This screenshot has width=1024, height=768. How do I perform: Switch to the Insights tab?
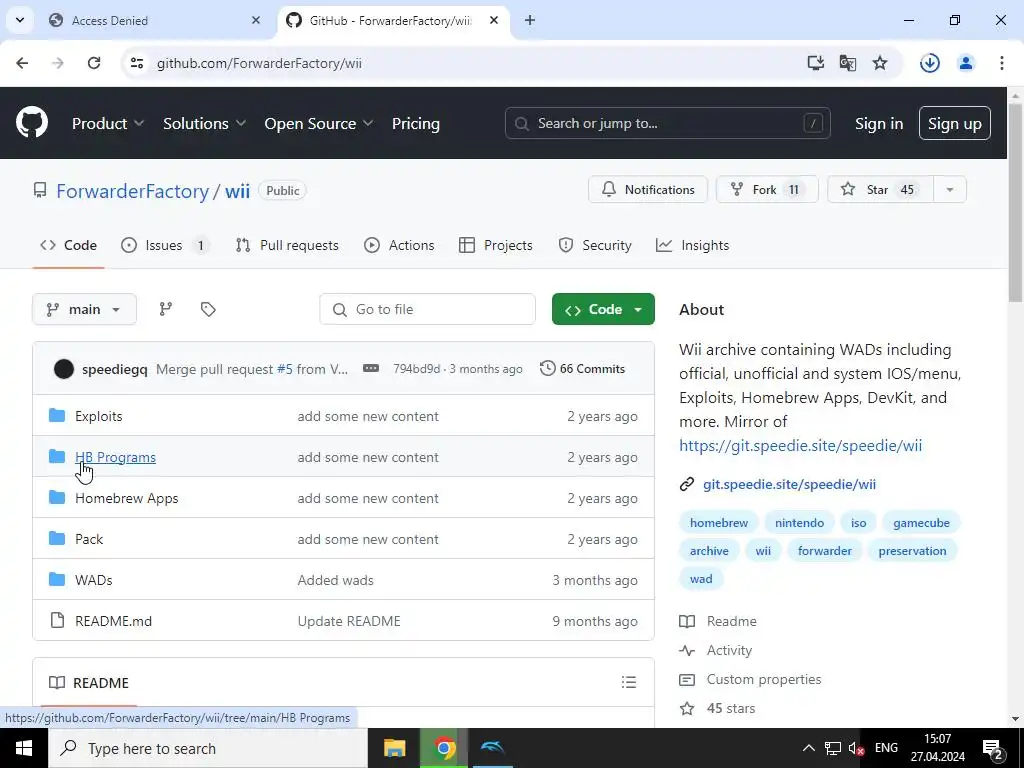tap(692, 245)
